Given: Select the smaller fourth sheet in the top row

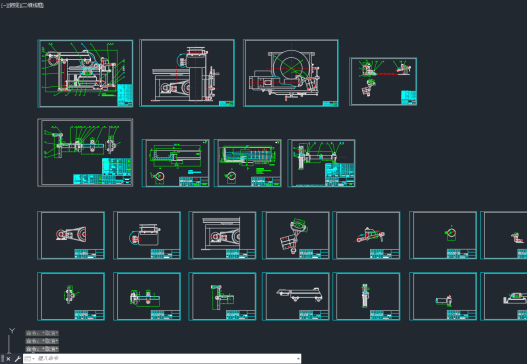Looking at the screenshot, I should (x=383, y=81).
